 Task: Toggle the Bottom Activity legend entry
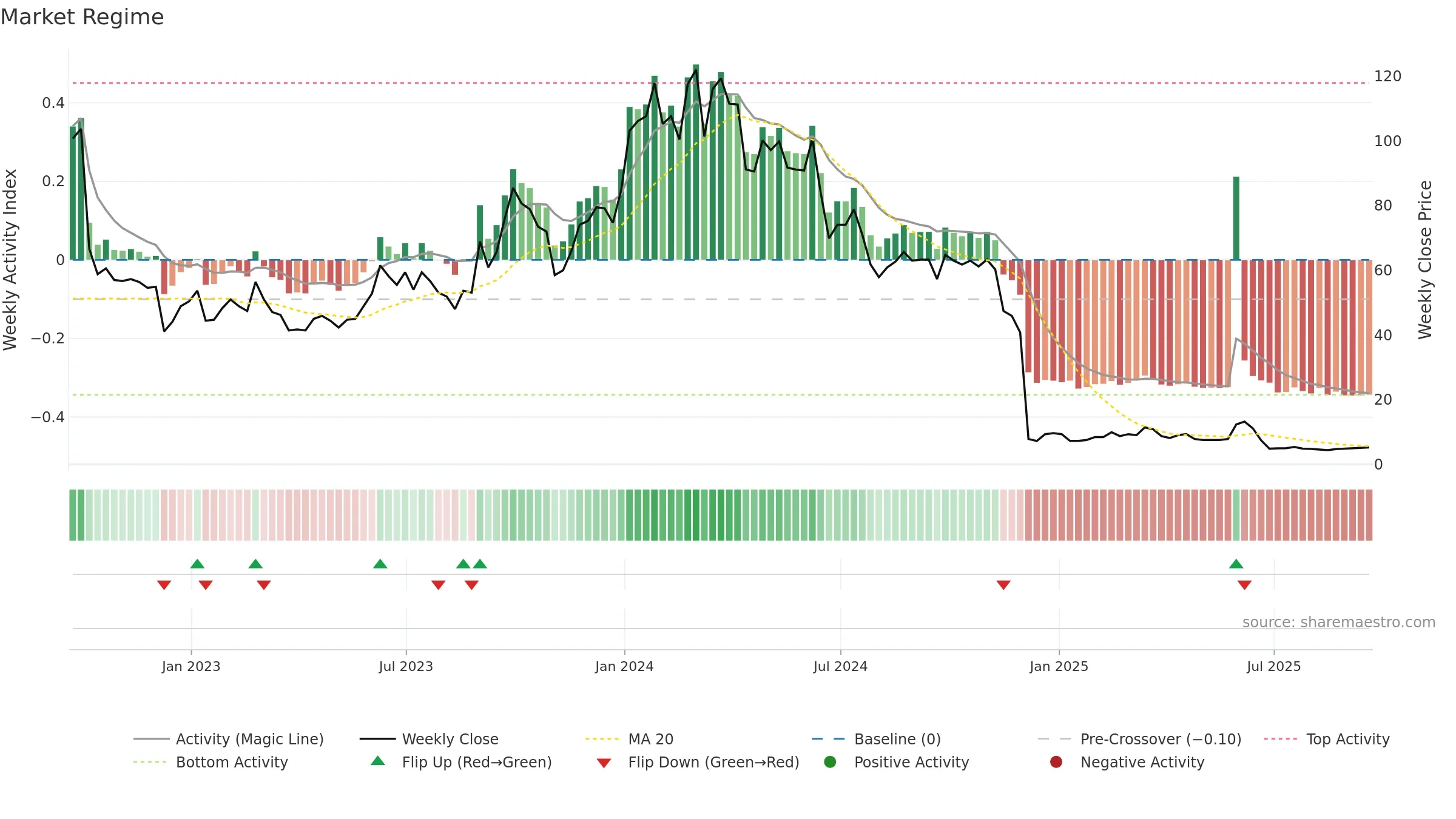click(211, 762)
